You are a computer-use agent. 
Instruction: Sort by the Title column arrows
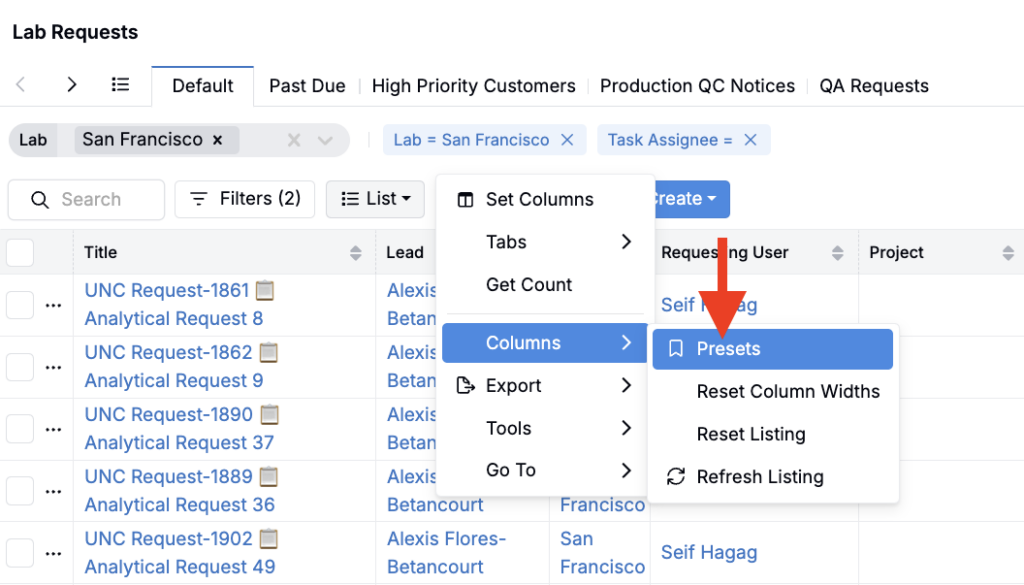tap(355, 253)
